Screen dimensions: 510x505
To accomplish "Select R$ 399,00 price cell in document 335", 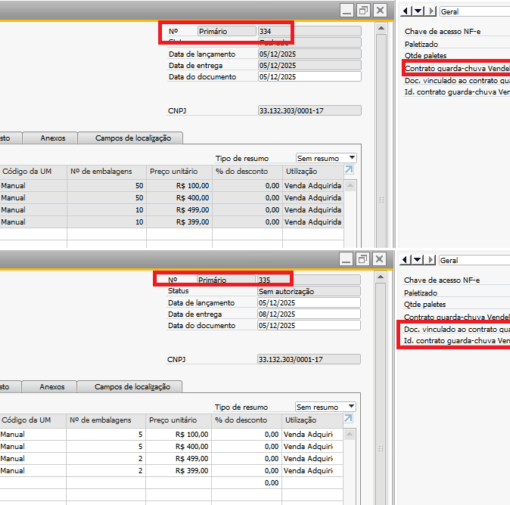I will coord(179,471).
